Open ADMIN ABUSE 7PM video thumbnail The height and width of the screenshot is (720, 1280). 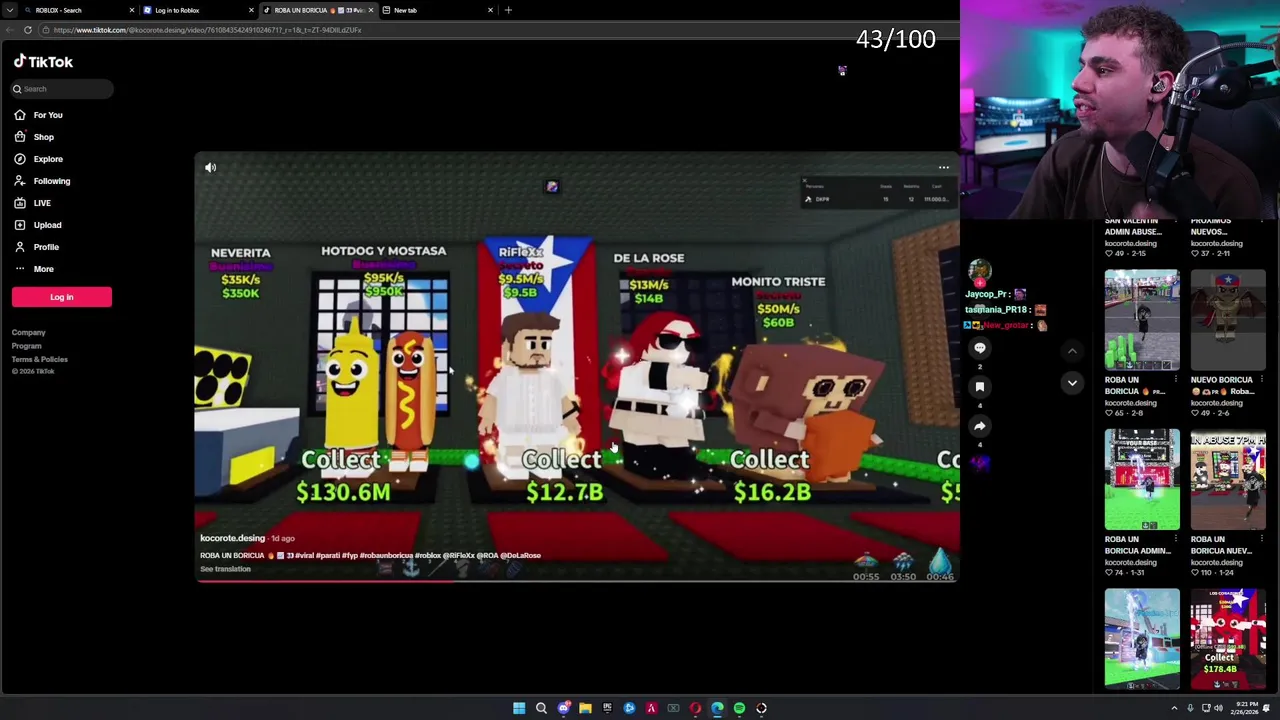[1228, 480]
